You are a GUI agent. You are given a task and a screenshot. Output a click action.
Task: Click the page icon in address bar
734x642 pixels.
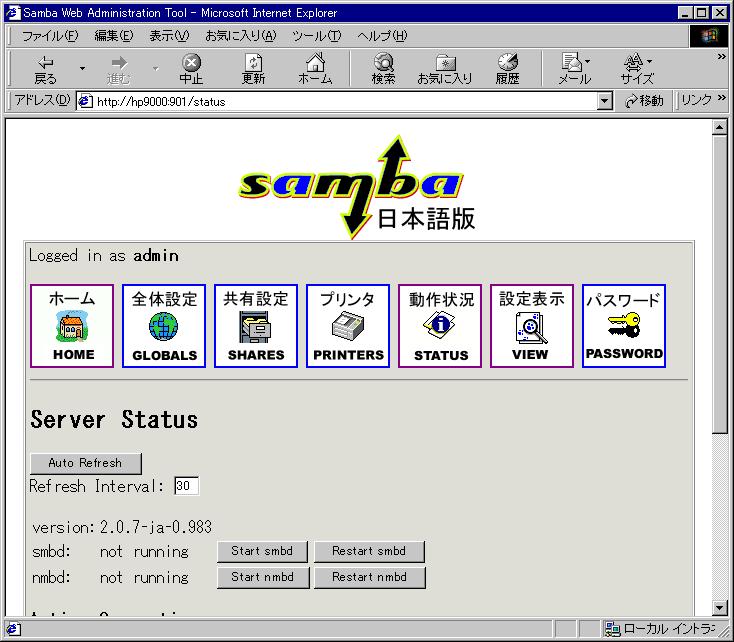85,101
